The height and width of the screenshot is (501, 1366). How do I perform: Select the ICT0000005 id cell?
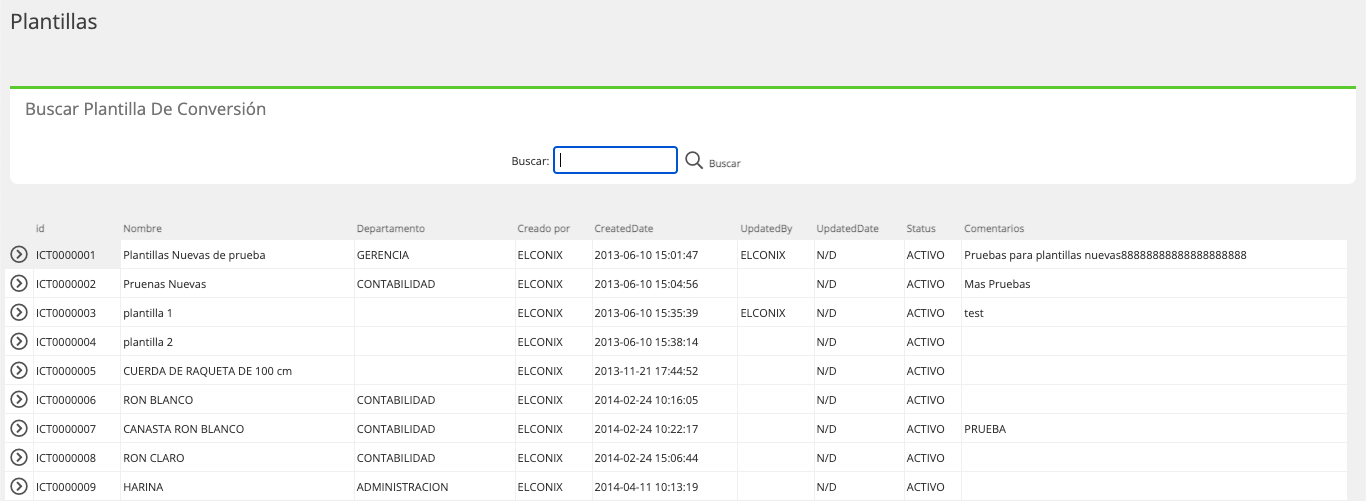point(76,371)
